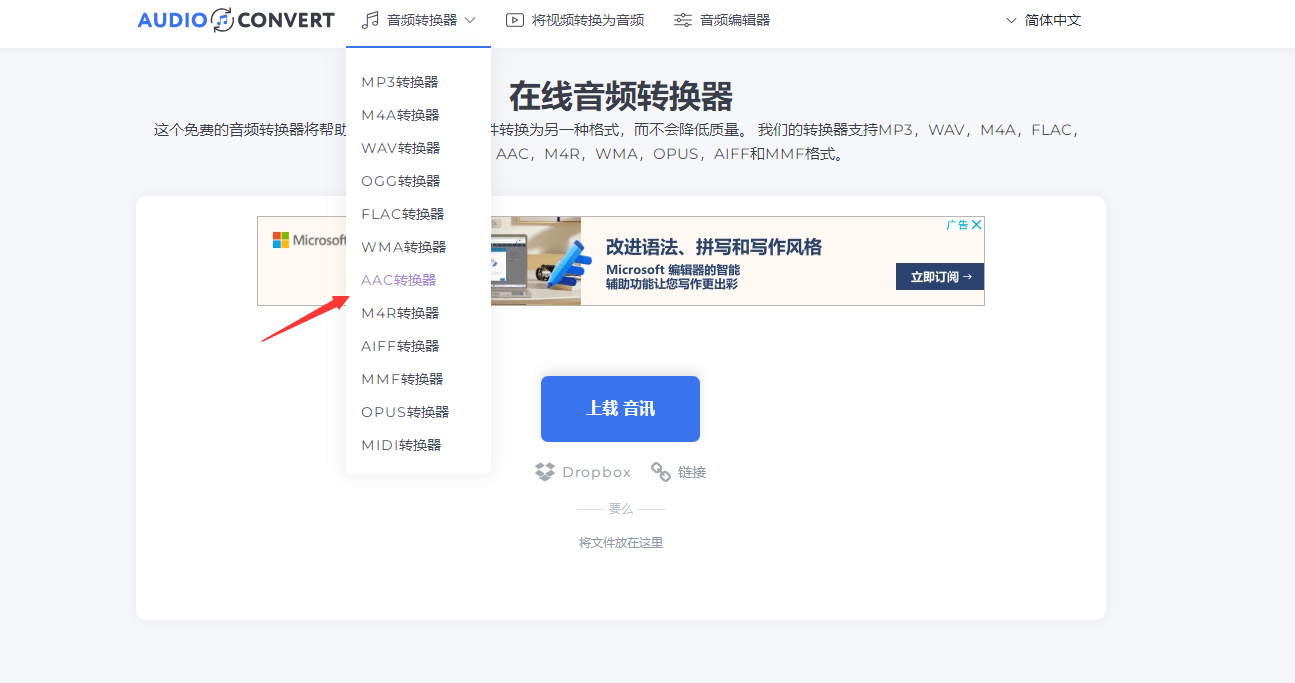
Task: Click the video play icon beside 将视频转换为音频
Action: coord(515,19)
